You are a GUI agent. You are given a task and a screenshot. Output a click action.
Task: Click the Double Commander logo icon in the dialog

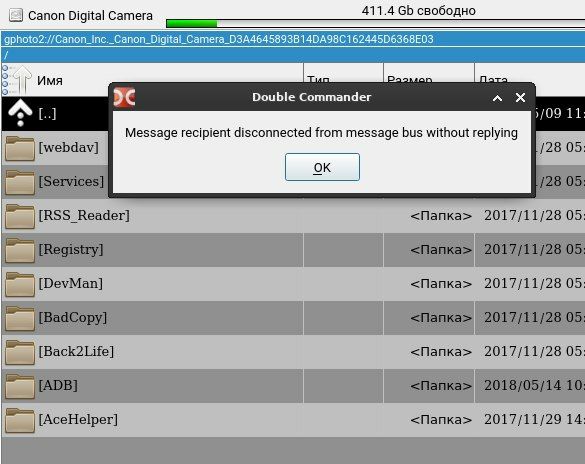click(x=124, y=97)
